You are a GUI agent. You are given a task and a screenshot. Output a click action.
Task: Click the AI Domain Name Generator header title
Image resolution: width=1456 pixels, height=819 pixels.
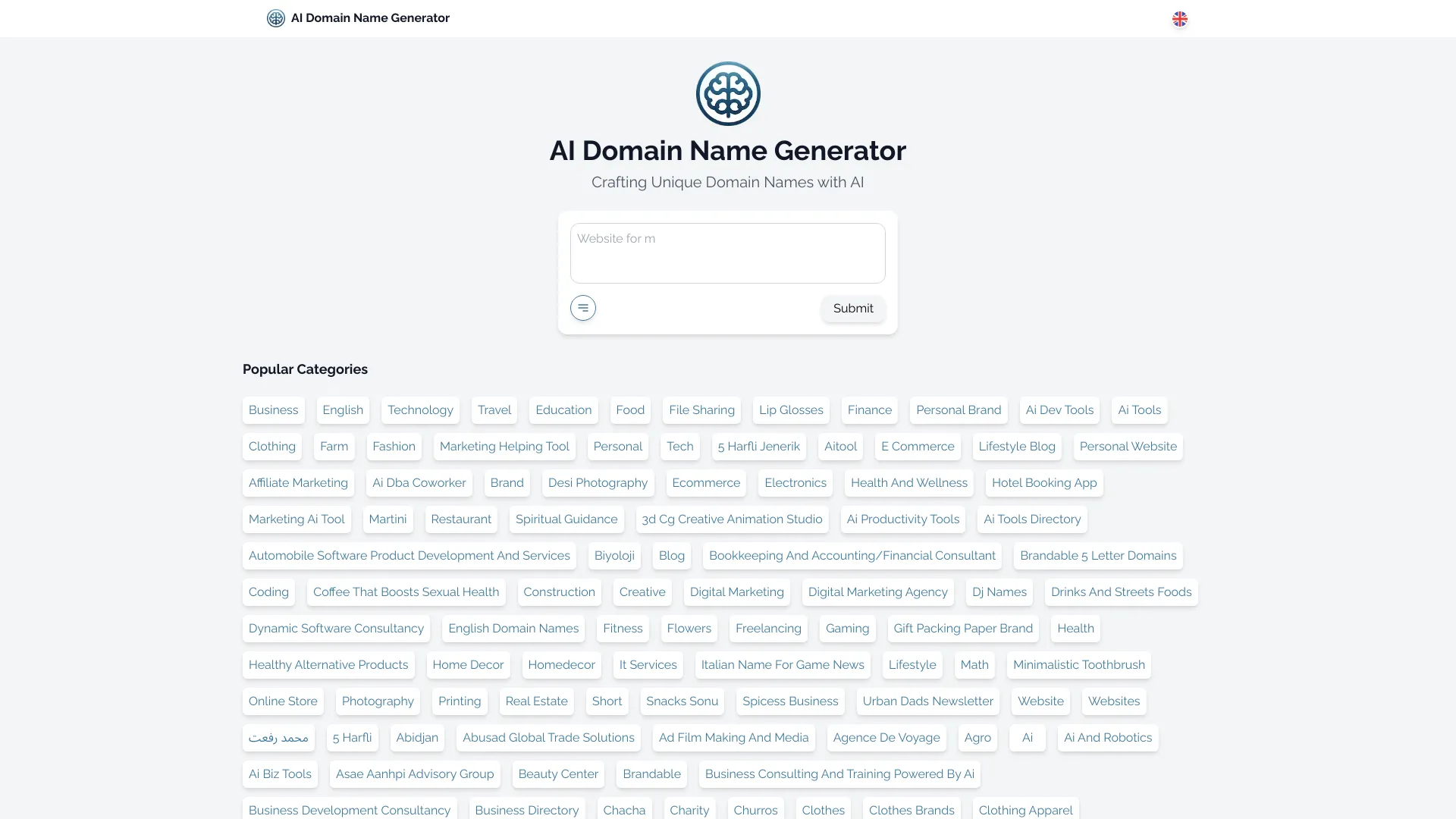[x=727, y=150]
